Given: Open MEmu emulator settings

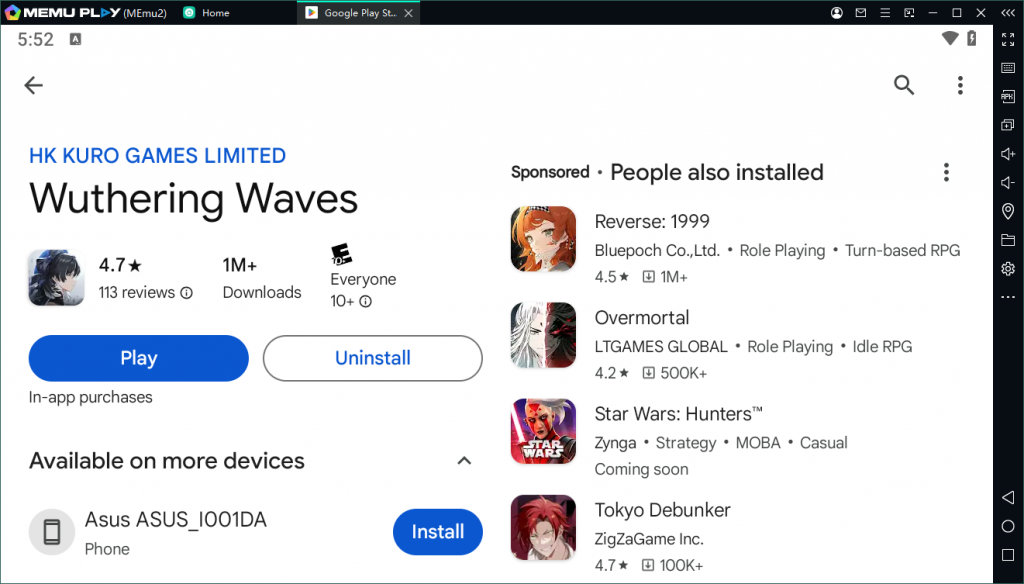Looking at the screenshot, I should click(1008, 268).
